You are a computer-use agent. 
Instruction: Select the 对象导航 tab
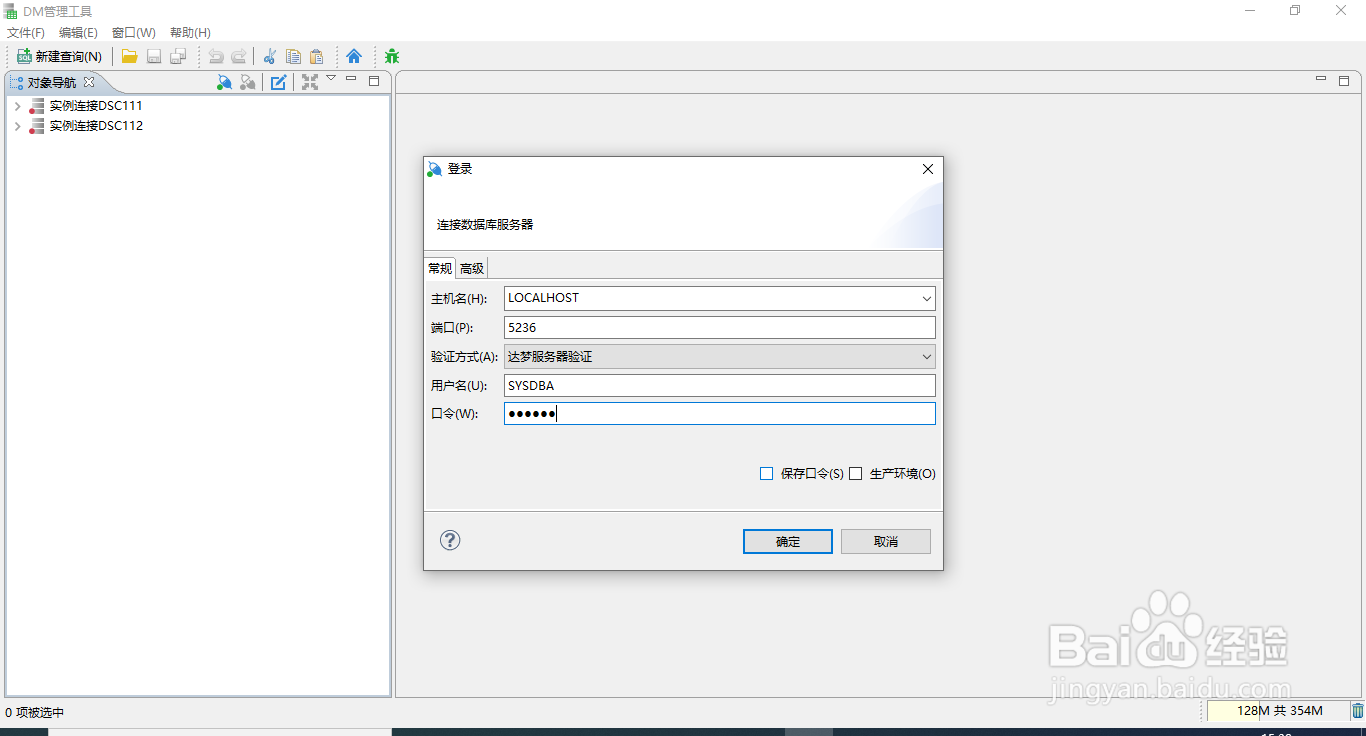click(x=51, y=82)
